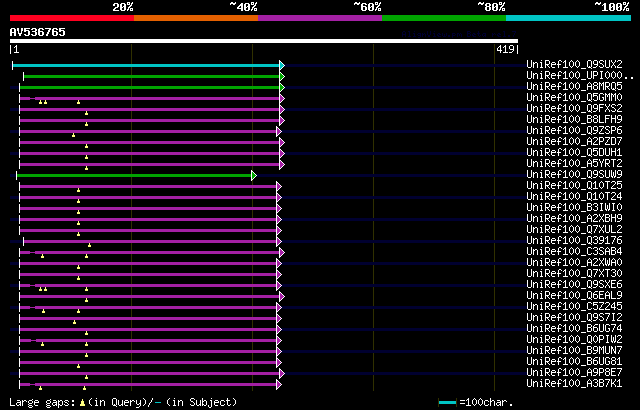Click the green arrowhead ending Q9SUW9 alignment
This screenshot has height=410, width=640.
pyautogui.click(x=254, y=175)
